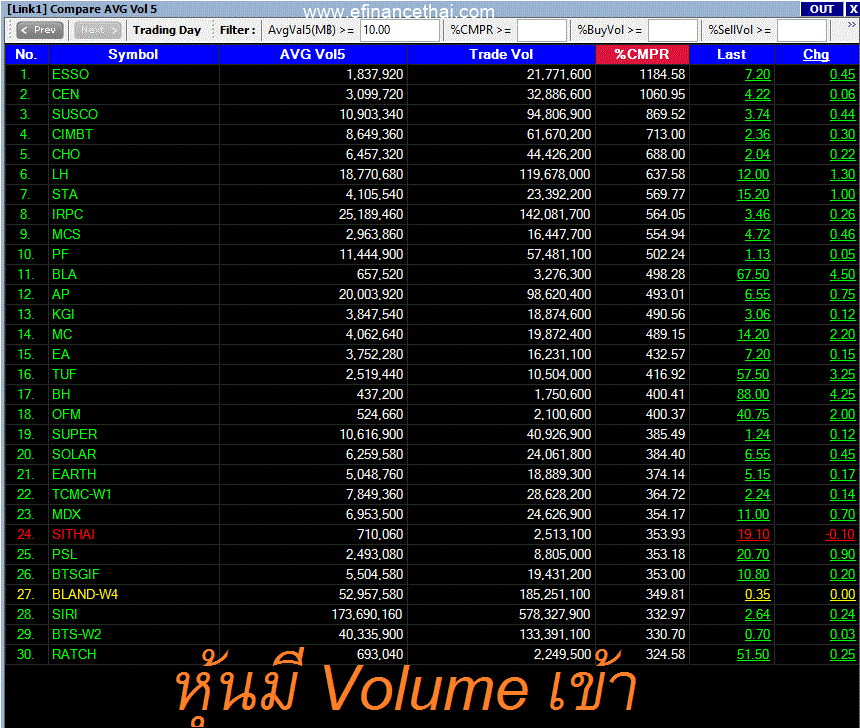Select the yellow BLAND-W4 symbol
Image resolution: width=860 pixels, height=728 pixels.
point(85,594)
